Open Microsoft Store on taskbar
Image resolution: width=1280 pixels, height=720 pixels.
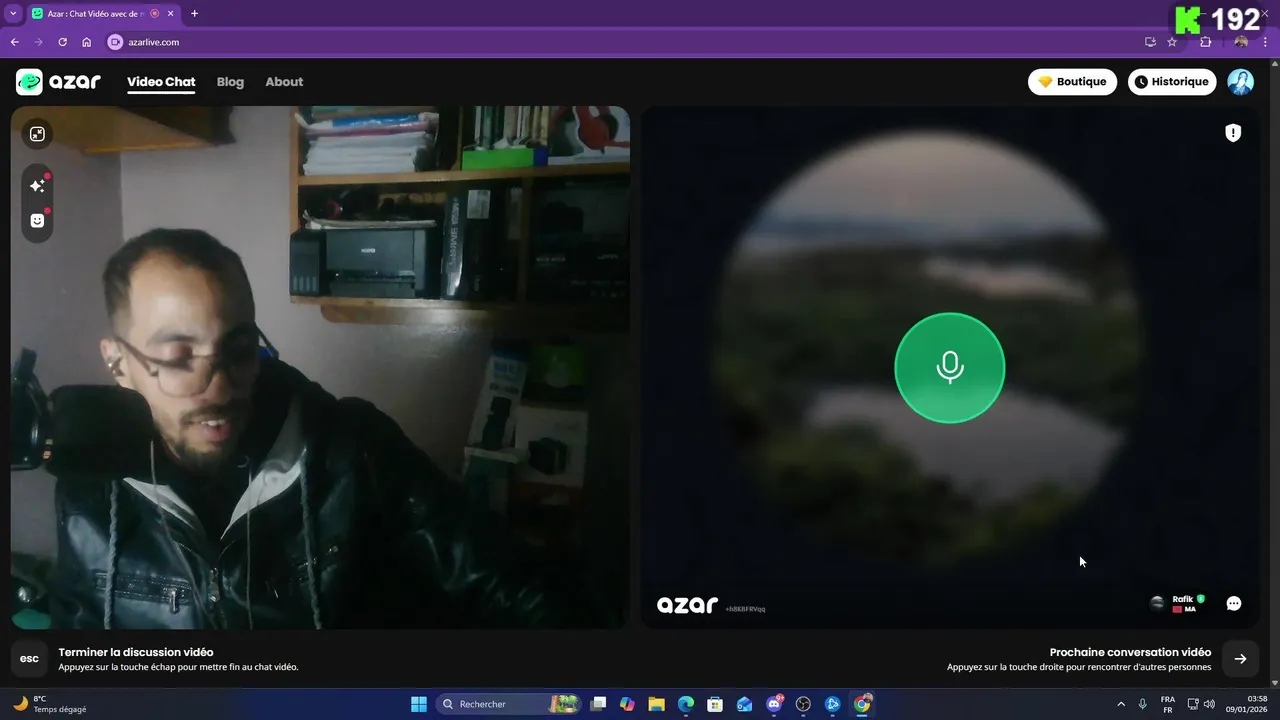click(715, 704)
